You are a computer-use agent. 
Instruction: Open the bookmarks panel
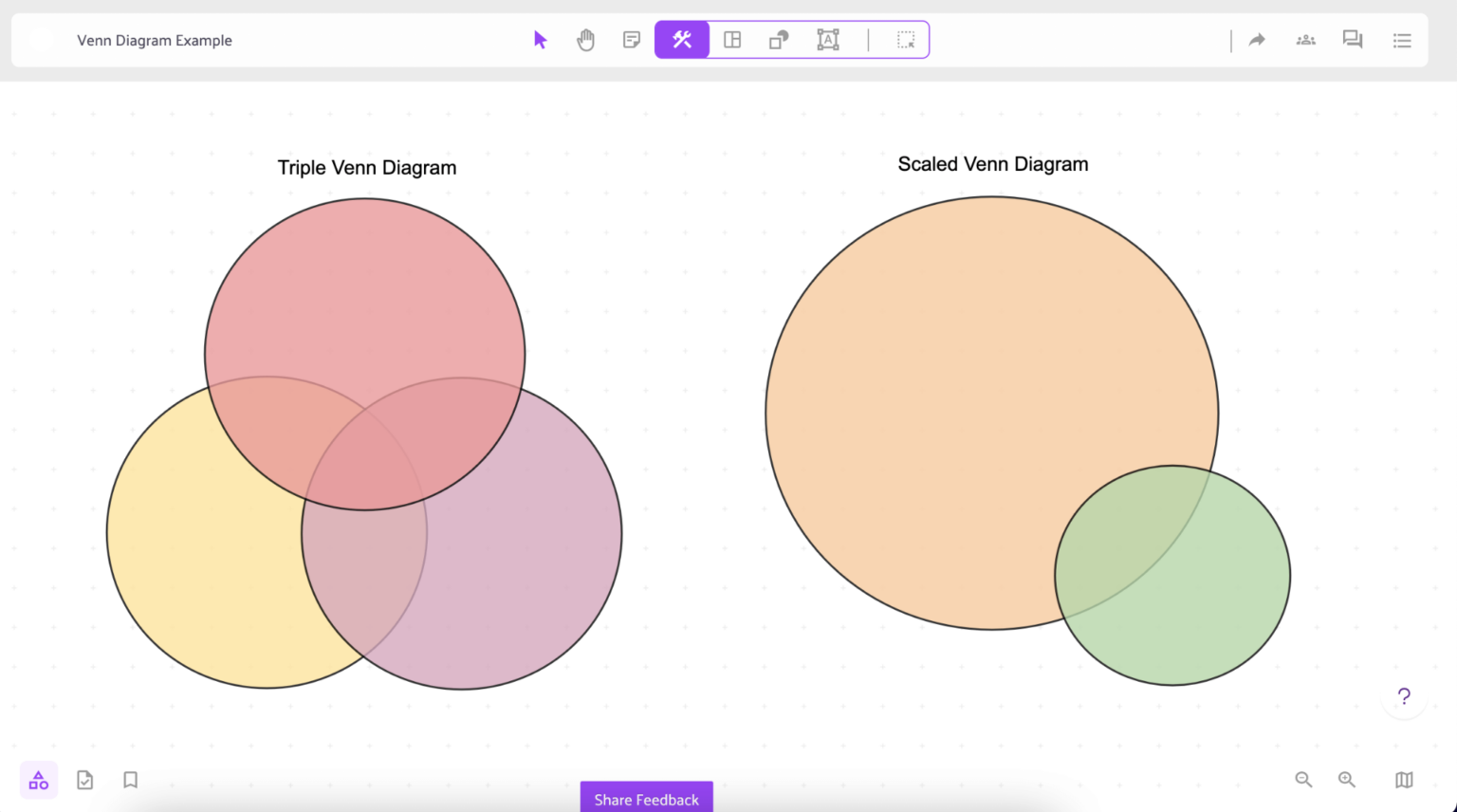pyautogui.click(x=130, y=779)
